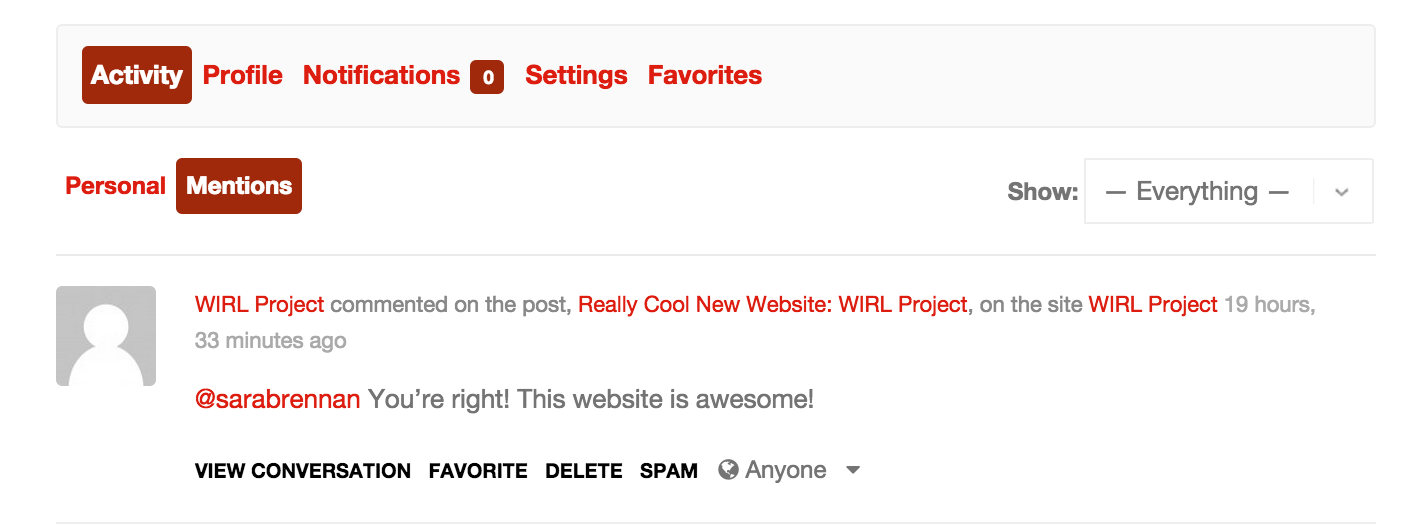Open the Settings tab

[576, 75]
